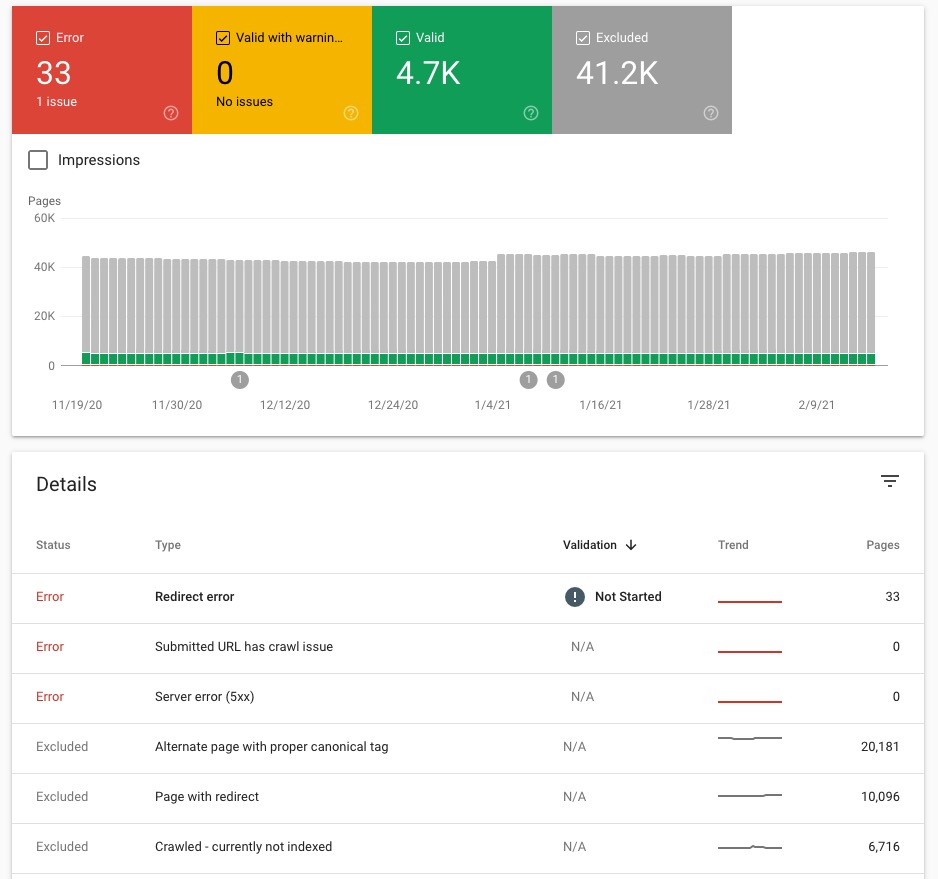Click Alternate page canonical trend sparkline
This screenshot has height=879, width=938.
750,738
